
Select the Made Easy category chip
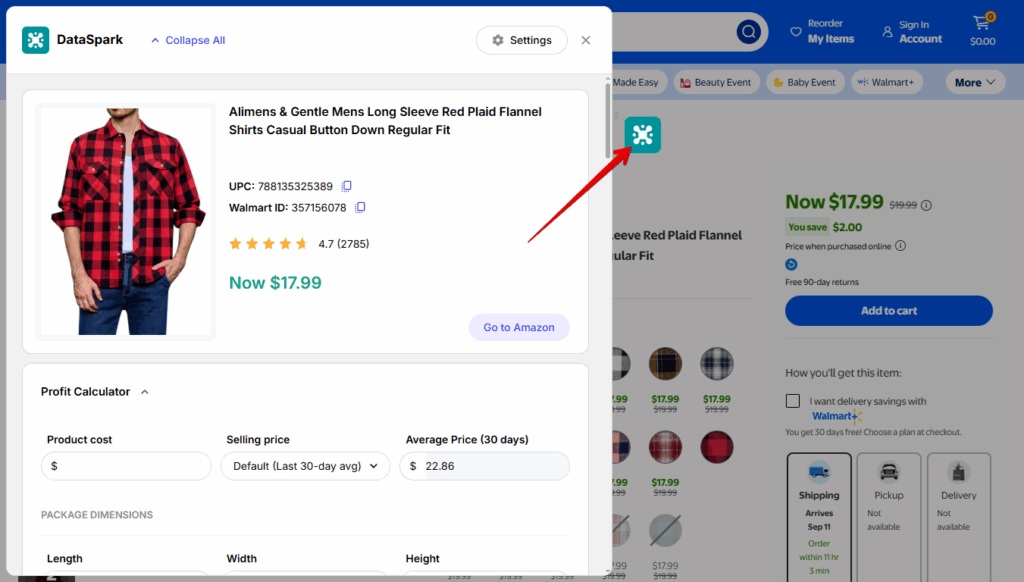point(637,82)
